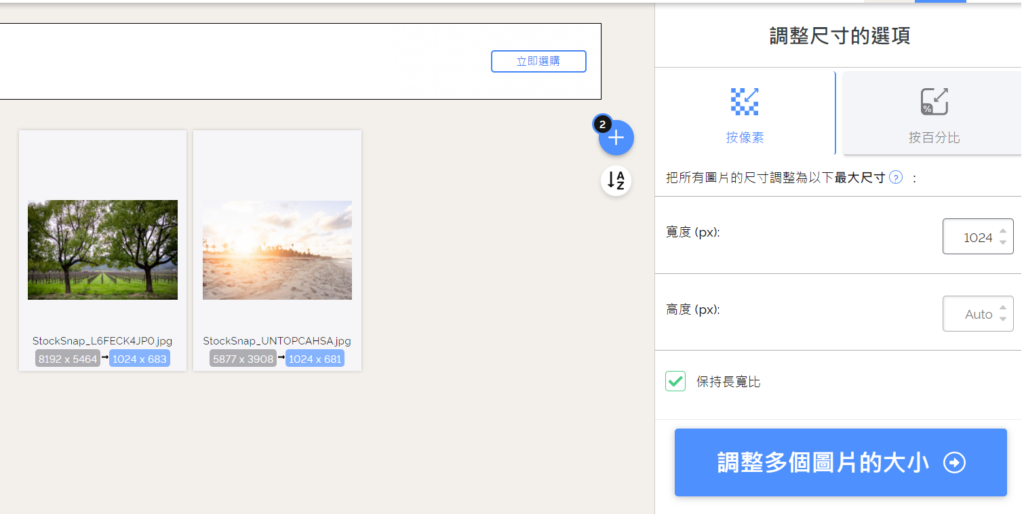Click the 保持長寬比 label text
The width and height of the screenshot is (1024, 514).
coord(728,382)
